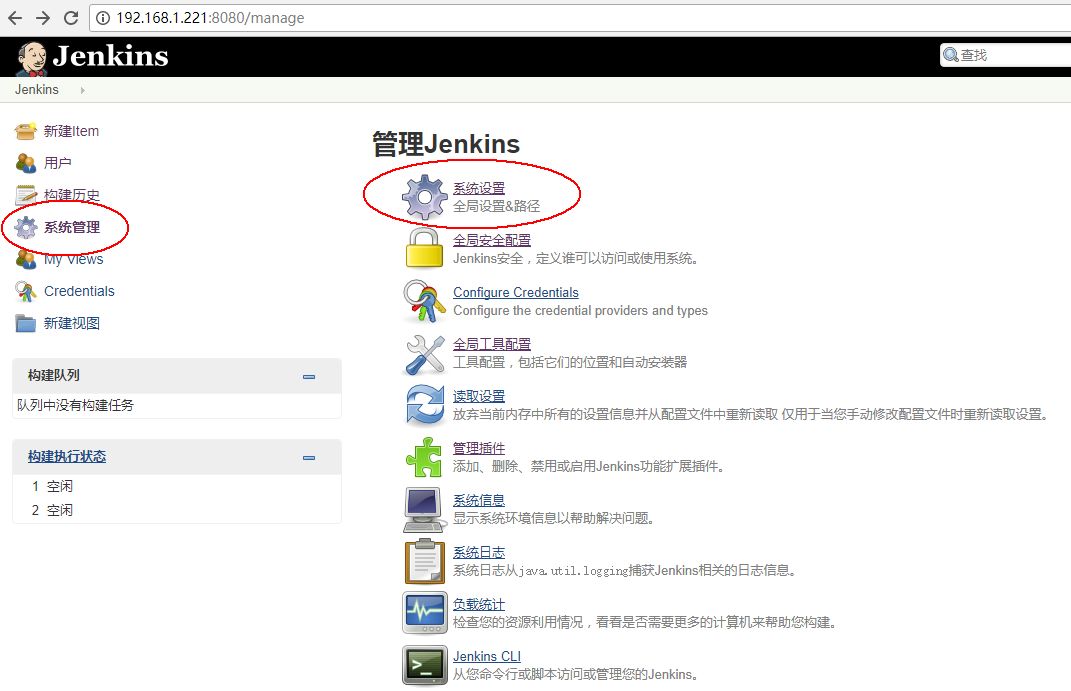This screenshot has width=1071, height=691.
Task: Open 新建Item from the side menu
Action: click(71, 131)
